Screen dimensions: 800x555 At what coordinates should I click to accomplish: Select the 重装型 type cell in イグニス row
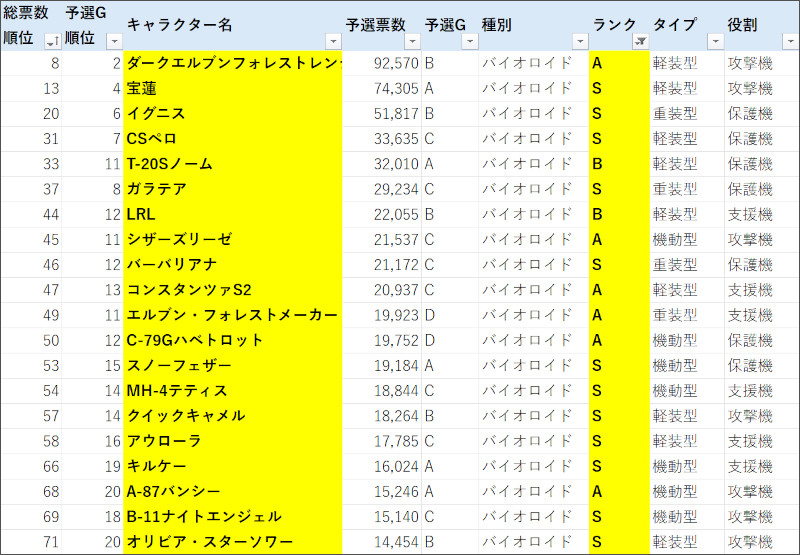(x=686, y=113)
